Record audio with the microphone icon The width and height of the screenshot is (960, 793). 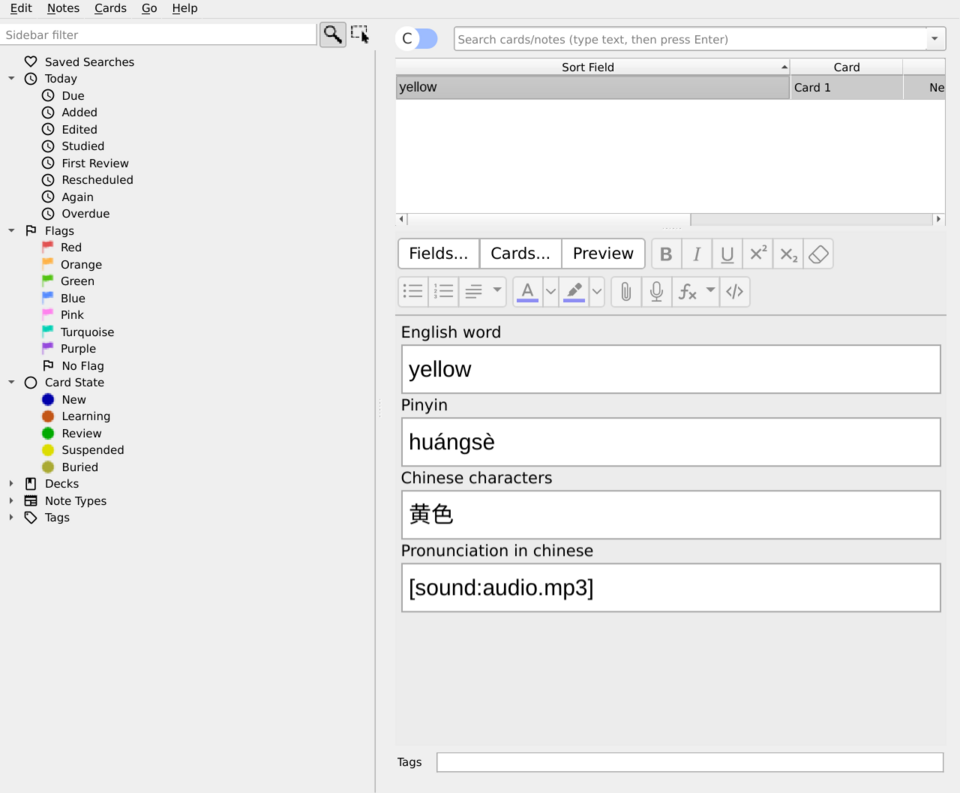pos(656,291)
